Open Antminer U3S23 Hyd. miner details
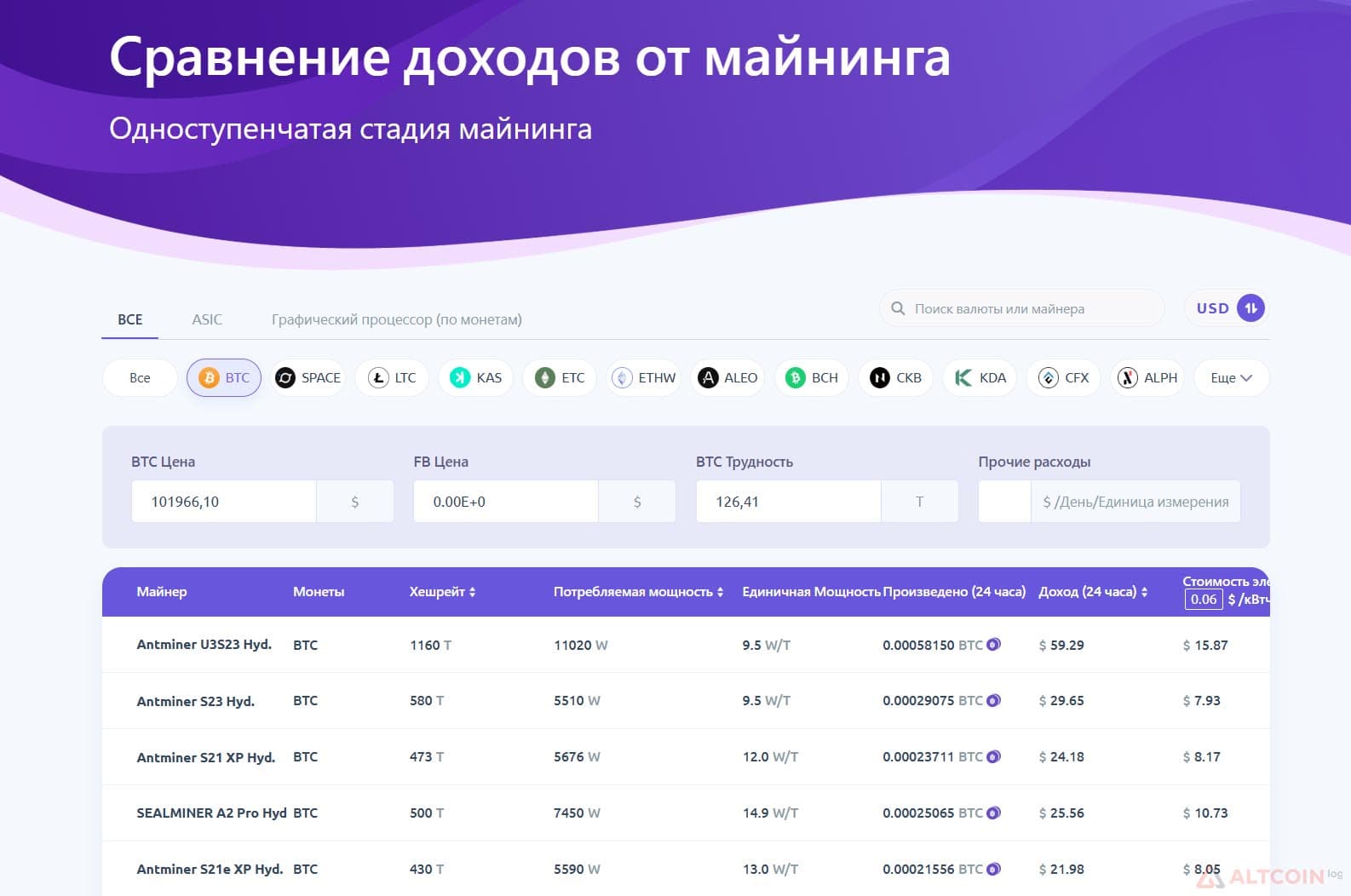This screenshot has width=1351, height=896. coord(204,645)
